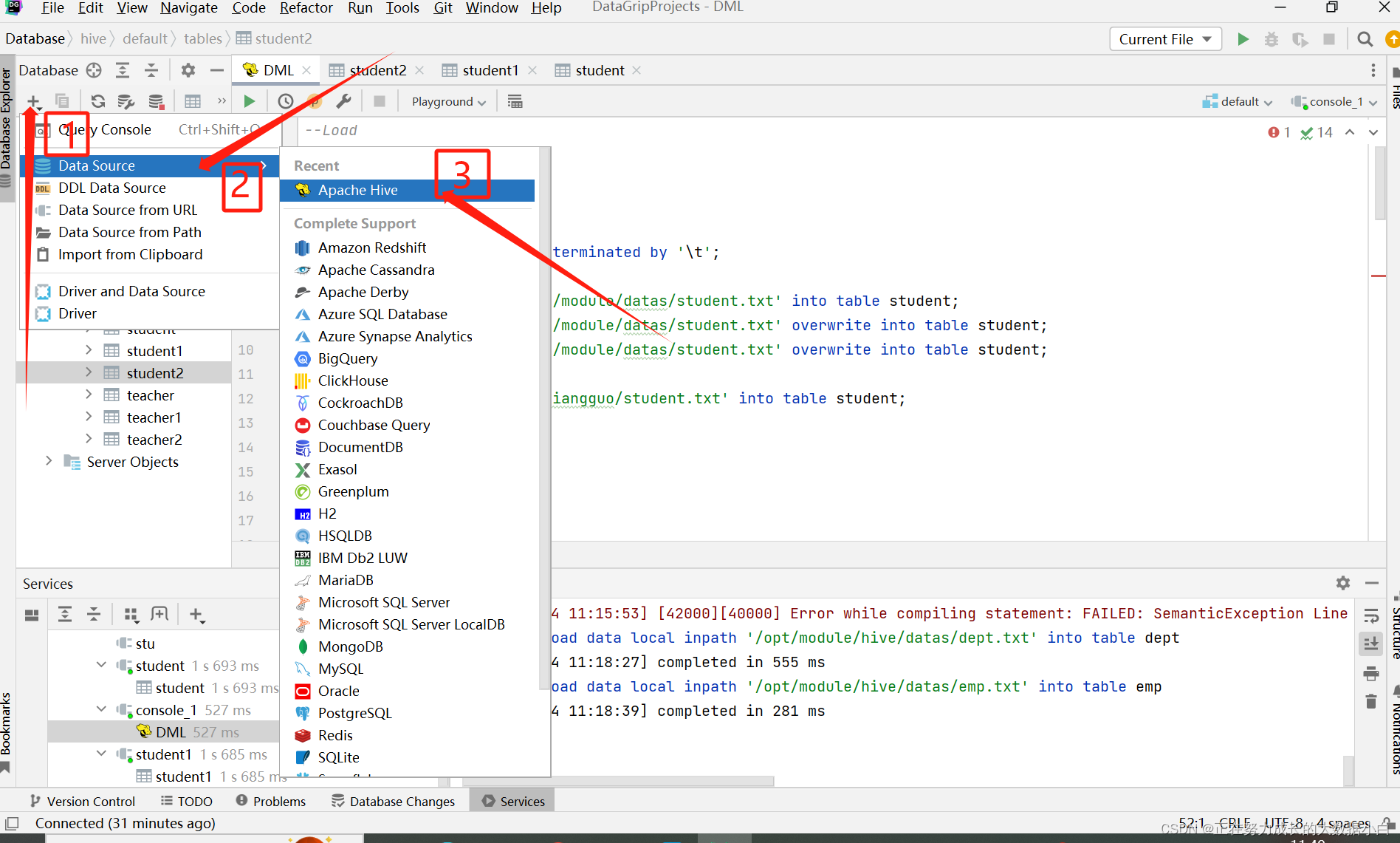This screenshot has height=843, width=1400.
Task: Collapse the console_1 node in Services
Action: 101,709
